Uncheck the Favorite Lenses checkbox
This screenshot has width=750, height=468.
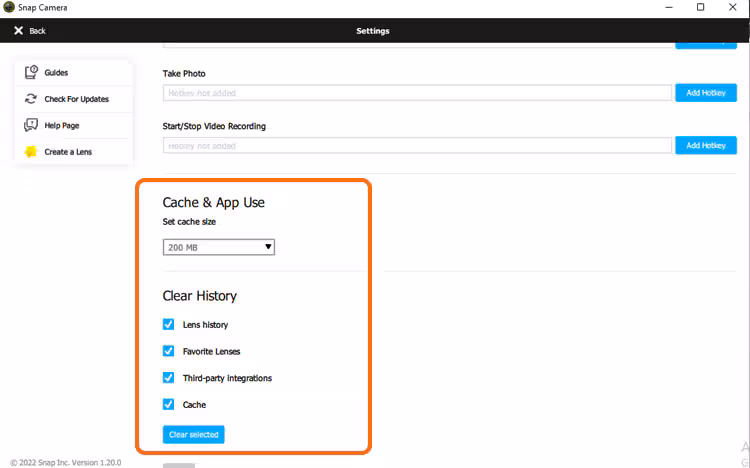(x=168, y=351)
